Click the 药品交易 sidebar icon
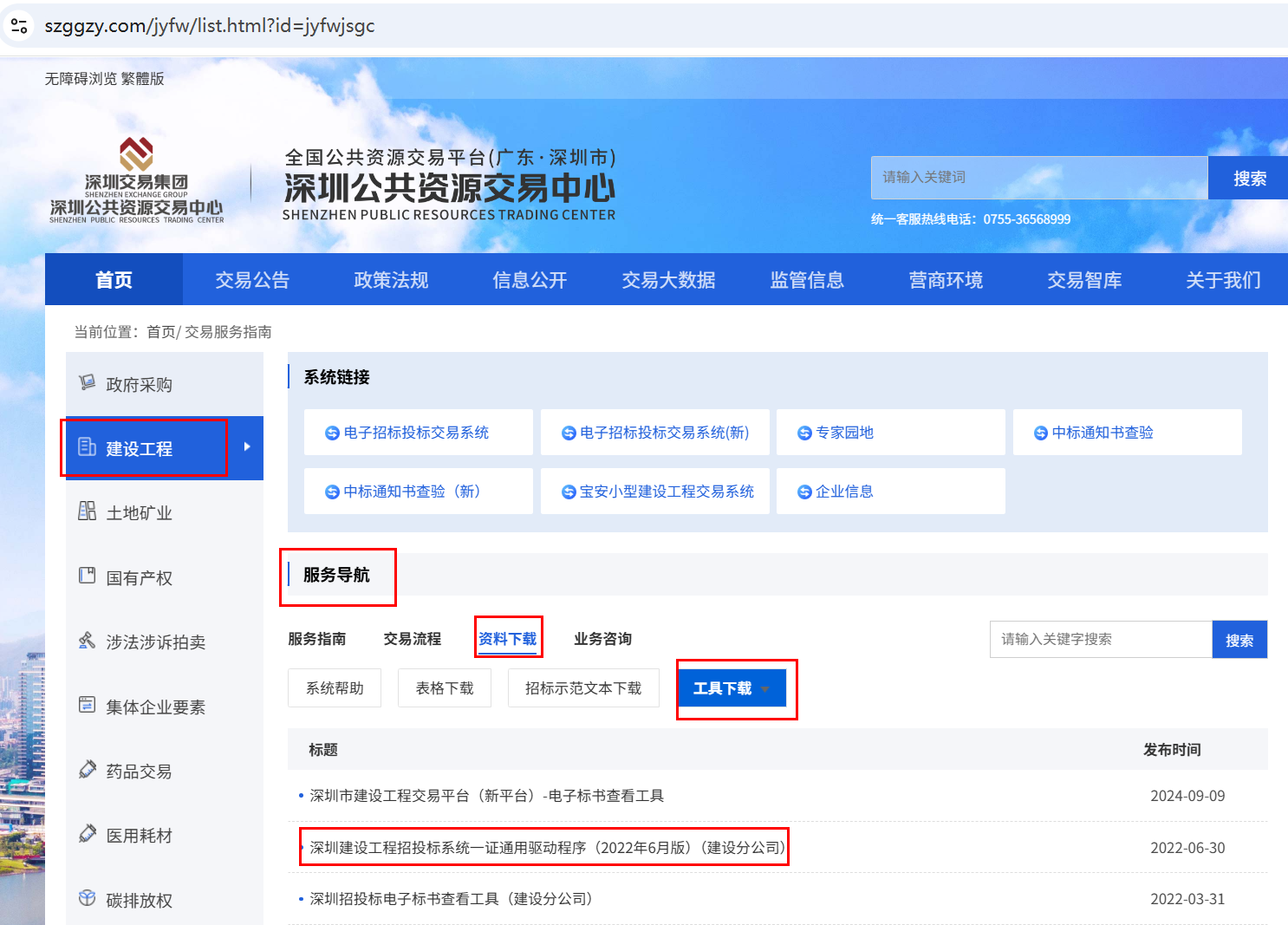The width and height of the screenshot is (1288, 925). [x=87, y=770]
